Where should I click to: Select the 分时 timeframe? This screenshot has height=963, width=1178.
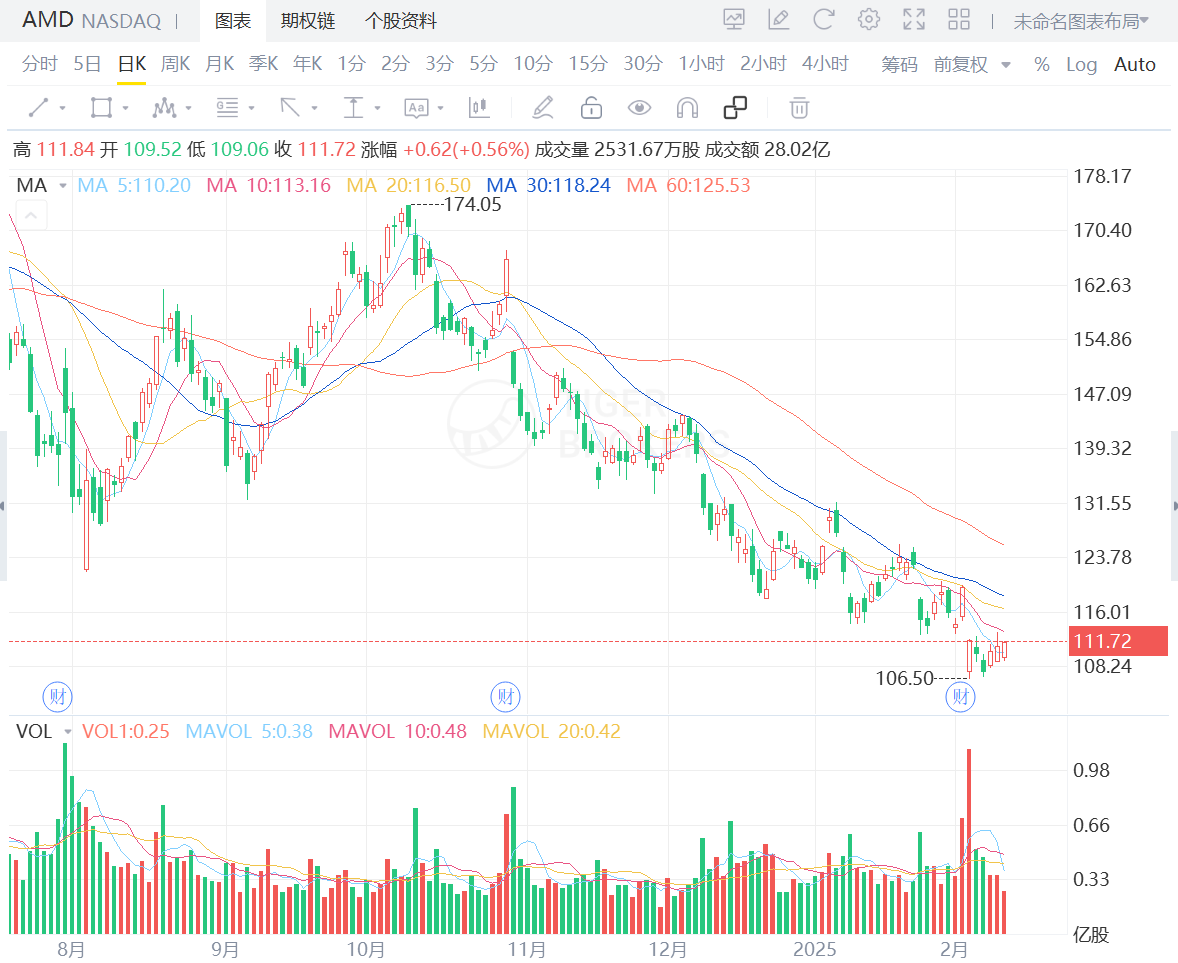[40, 64]
